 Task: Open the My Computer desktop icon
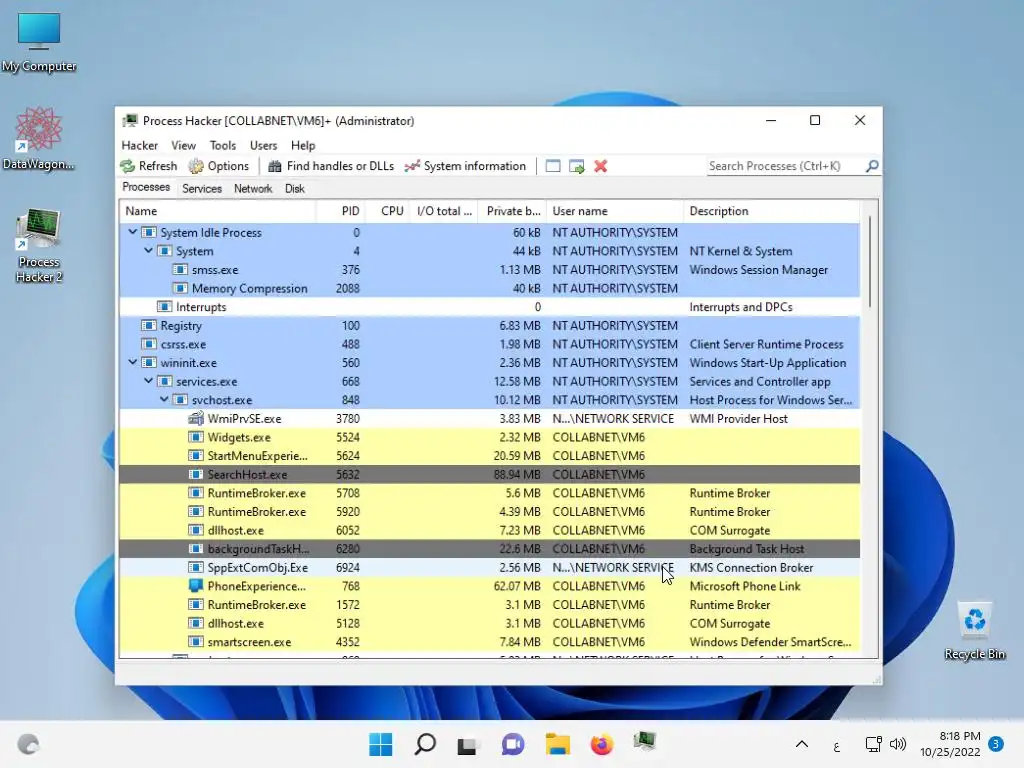click(x=39, y=42)
